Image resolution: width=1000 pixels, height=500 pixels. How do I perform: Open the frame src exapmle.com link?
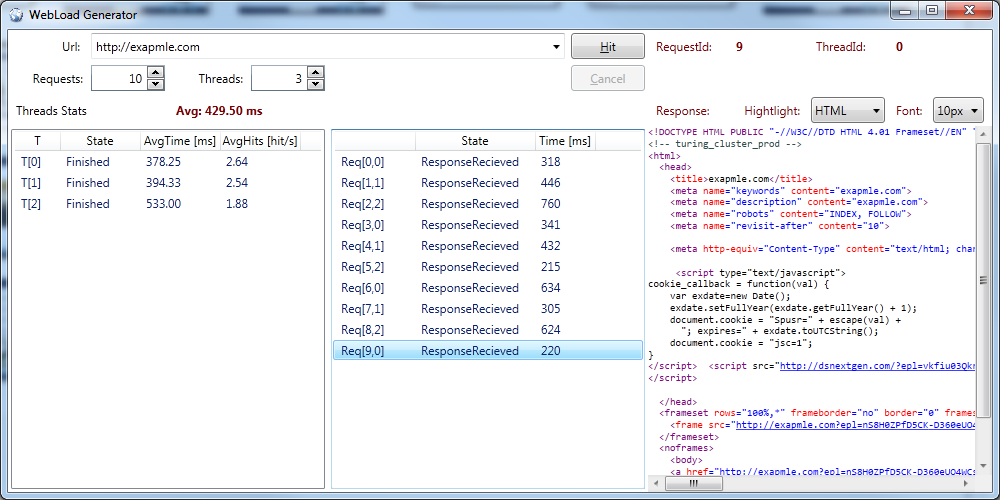point(856,425)
